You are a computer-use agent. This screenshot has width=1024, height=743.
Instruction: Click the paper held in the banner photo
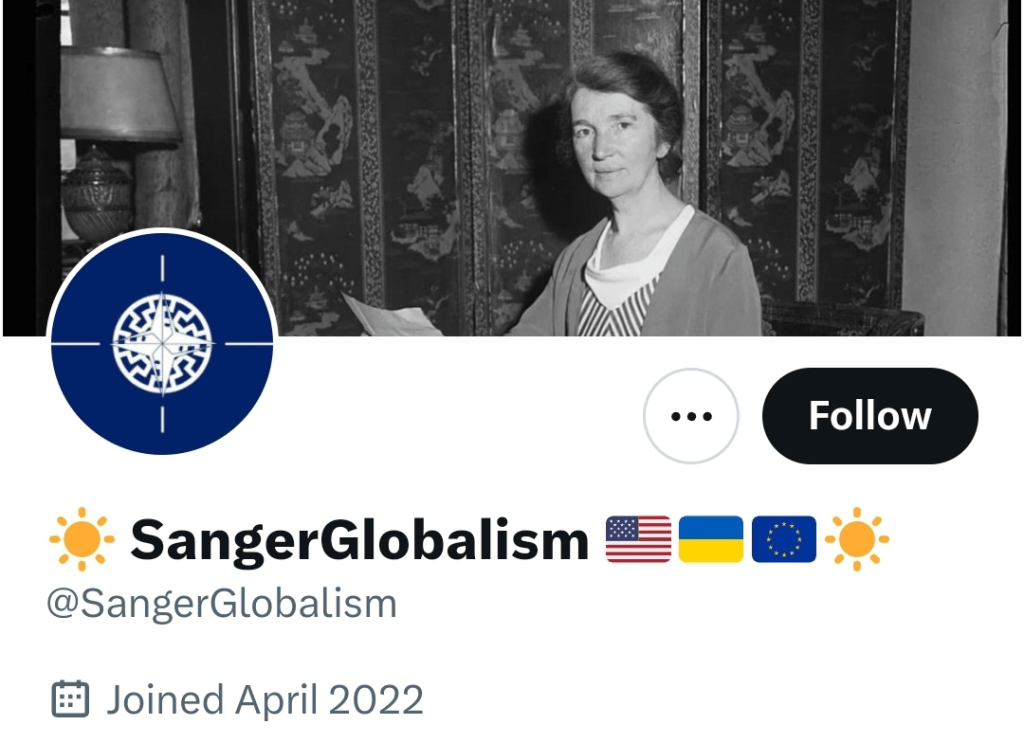point(391,315)
